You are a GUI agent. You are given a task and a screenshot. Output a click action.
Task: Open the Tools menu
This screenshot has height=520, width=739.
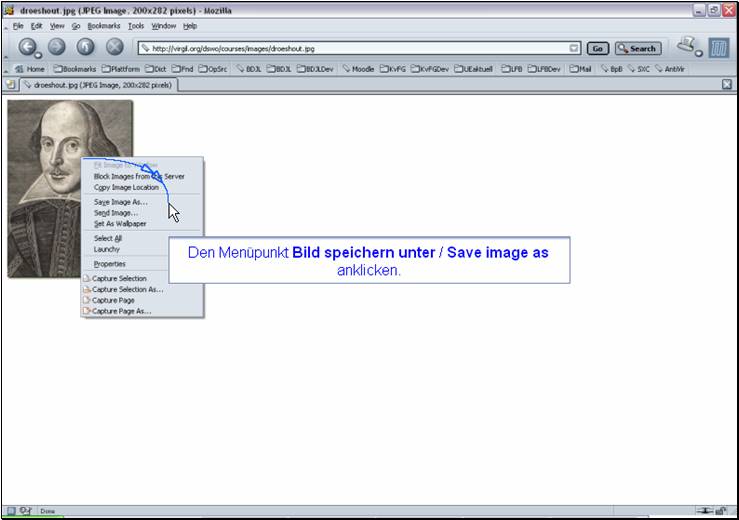click(135, 26)
